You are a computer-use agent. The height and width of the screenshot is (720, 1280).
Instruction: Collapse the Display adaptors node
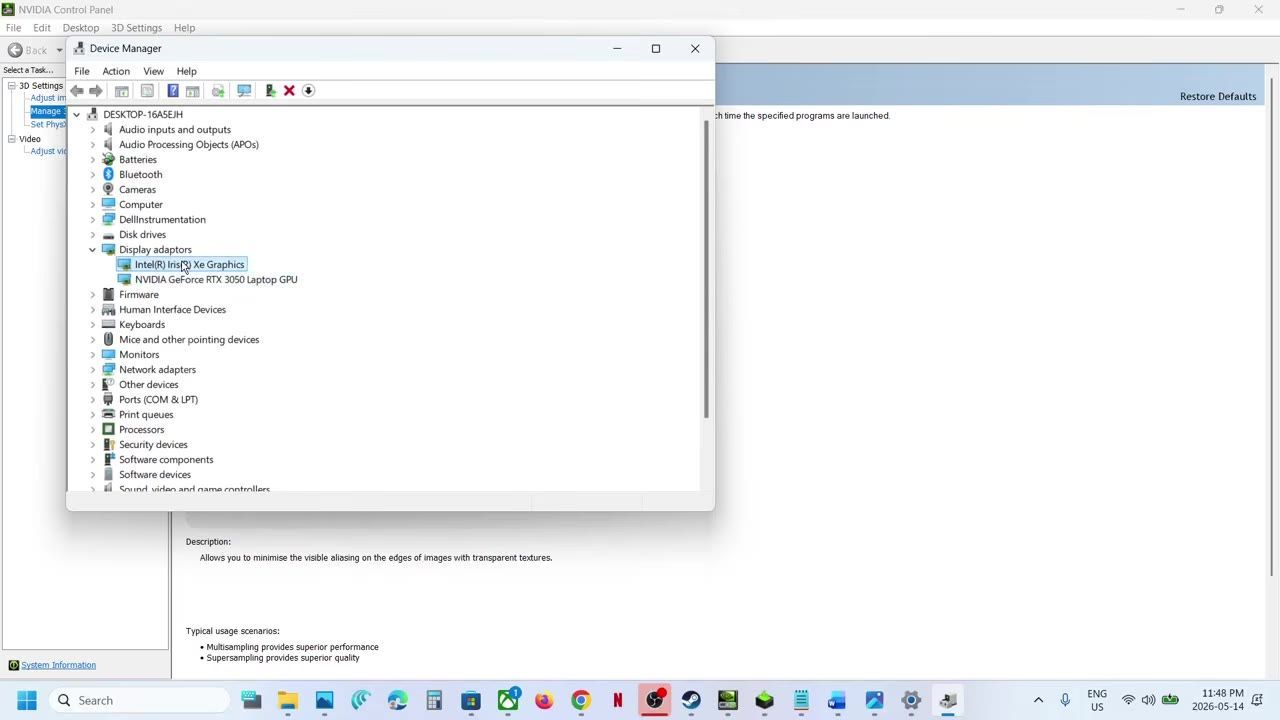[93, 250]
